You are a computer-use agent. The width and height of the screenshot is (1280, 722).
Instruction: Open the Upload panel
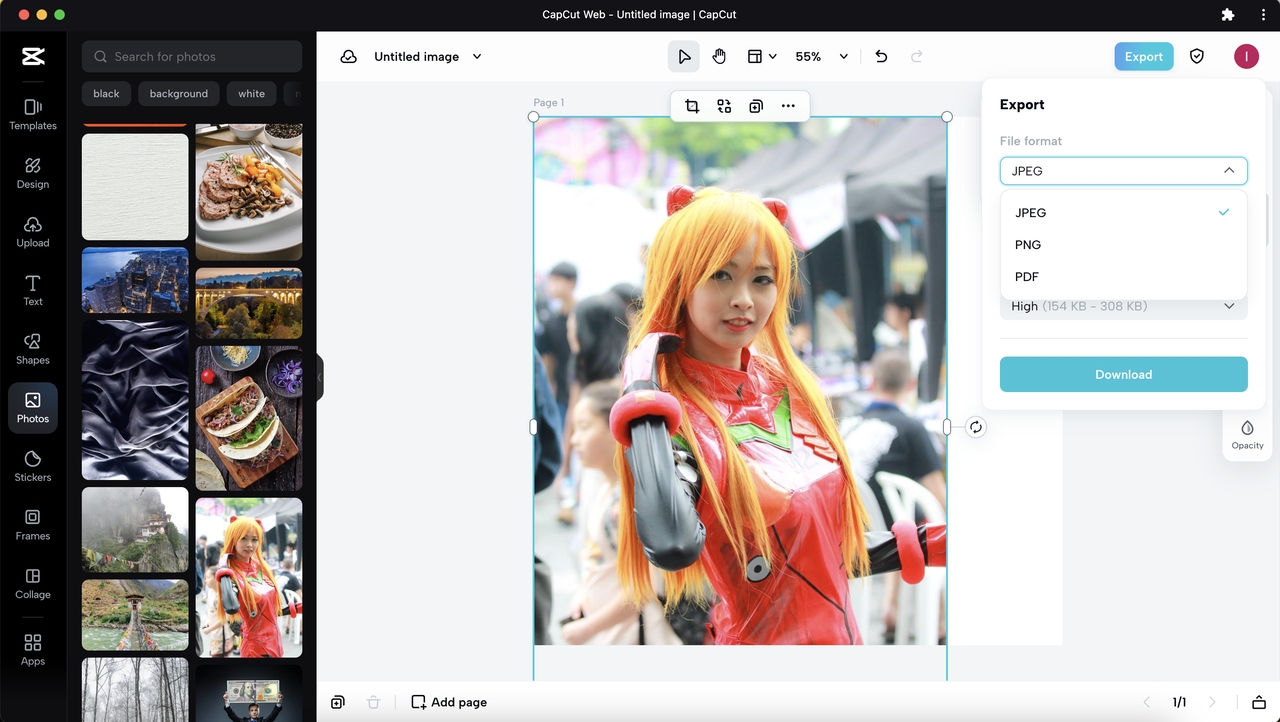[33, 231]
